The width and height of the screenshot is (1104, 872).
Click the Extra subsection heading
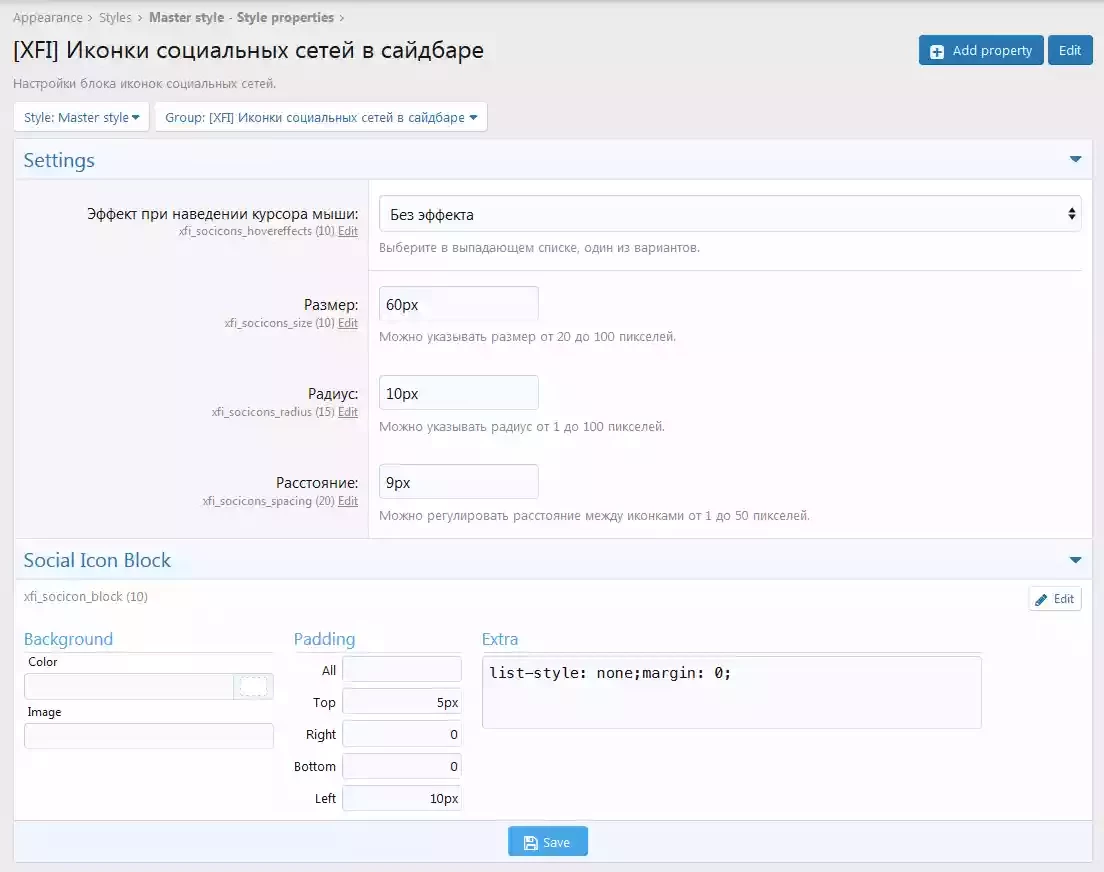pyautogui.click(x=500, y=639)
